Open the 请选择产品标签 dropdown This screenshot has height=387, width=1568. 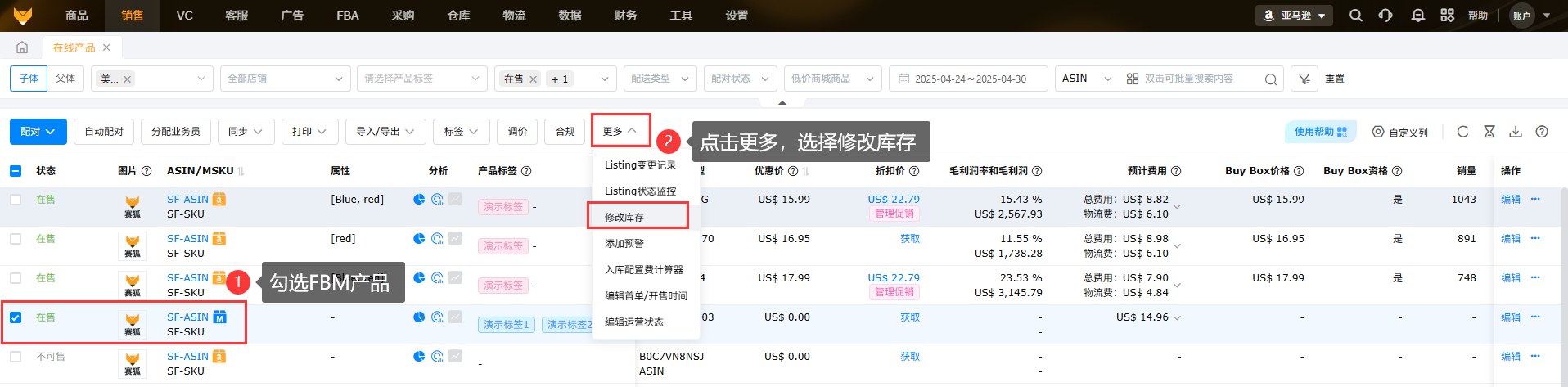(422, 79)
